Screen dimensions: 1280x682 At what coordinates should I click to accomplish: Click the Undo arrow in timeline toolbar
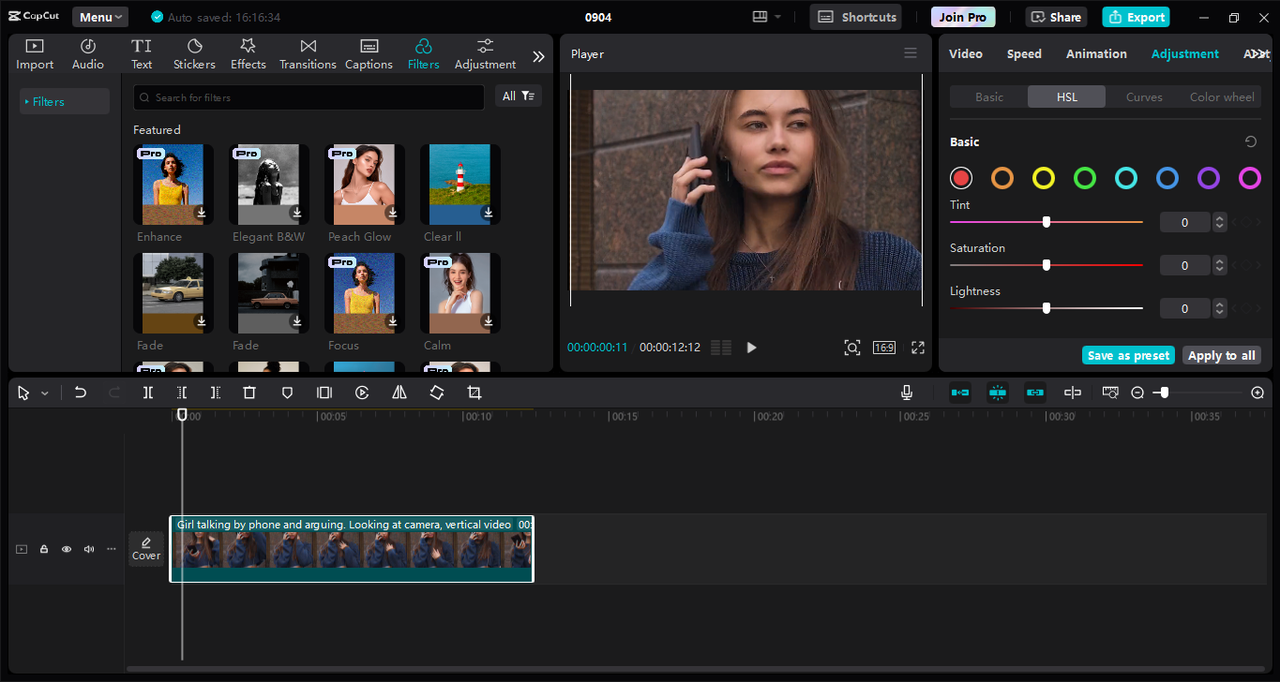[81, 393]
